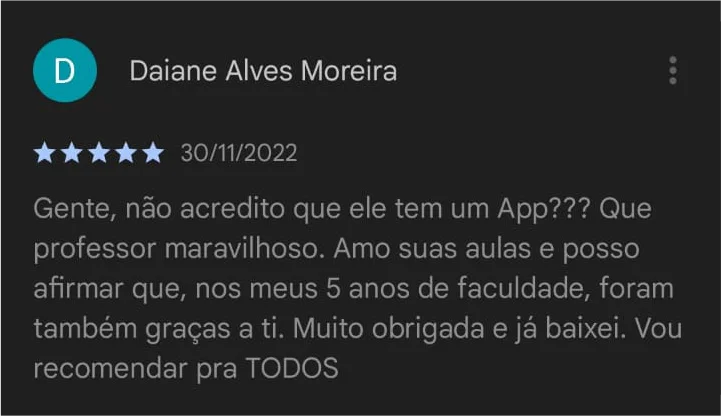
Task: Click the second rating star
Action: click(72, 153)
